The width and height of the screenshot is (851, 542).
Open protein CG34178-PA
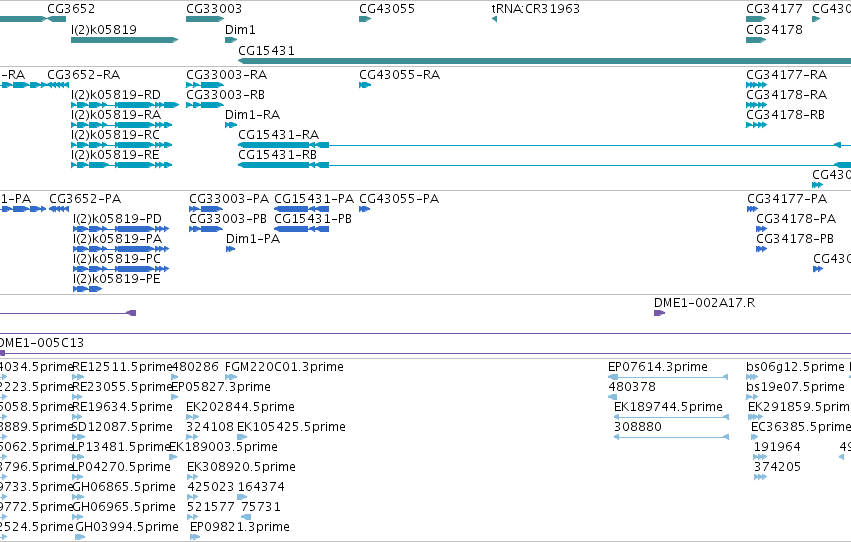tap(796, 219)
